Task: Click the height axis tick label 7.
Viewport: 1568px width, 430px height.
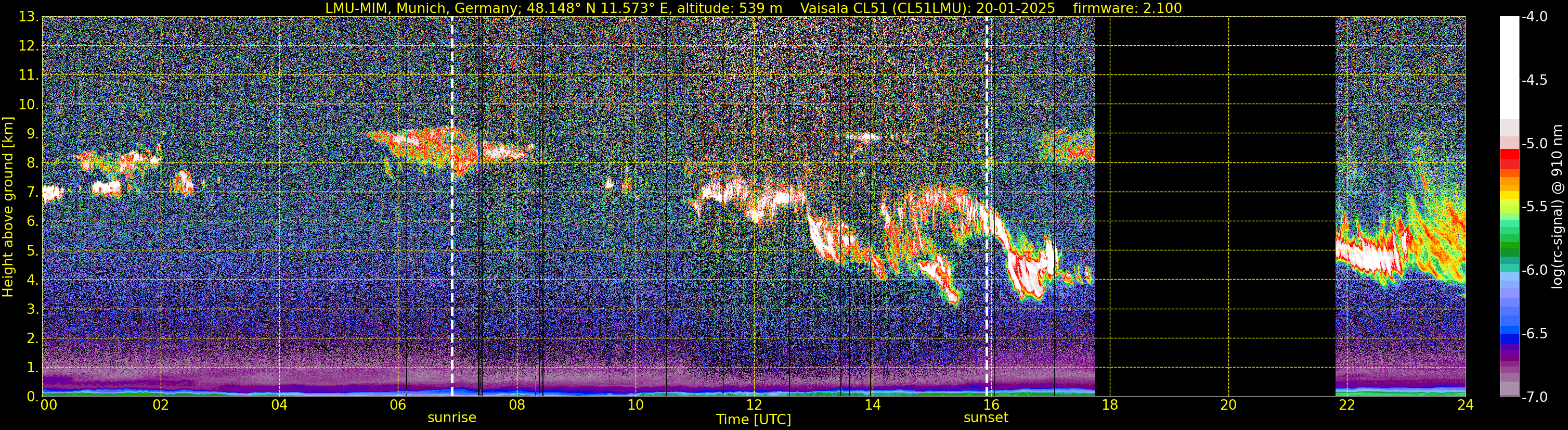Action: coord(32,192)
